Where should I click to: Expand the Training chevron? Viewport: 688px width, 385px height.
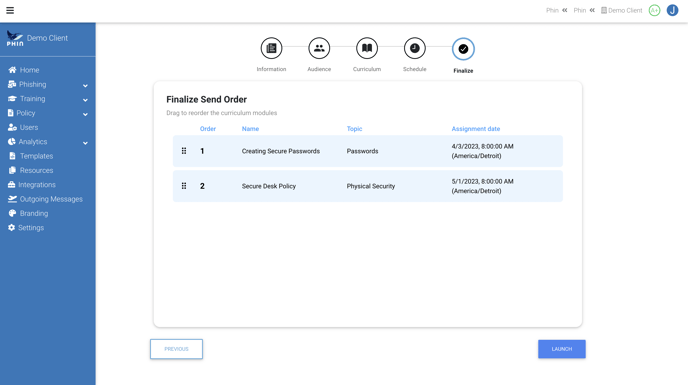tap(85, 100)
